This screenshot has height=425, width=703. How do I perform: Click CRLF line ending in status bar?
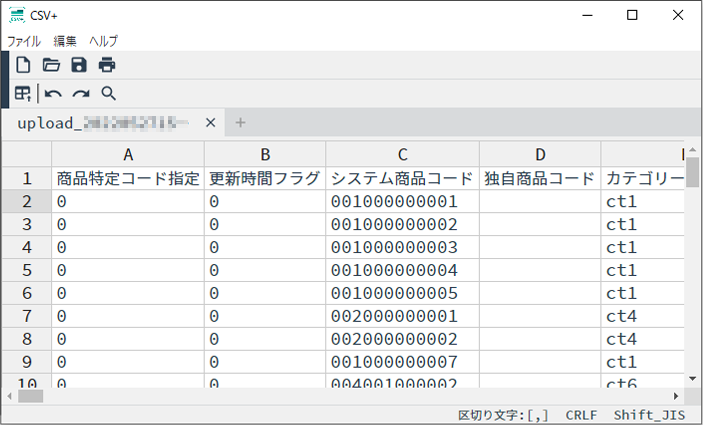581,415
